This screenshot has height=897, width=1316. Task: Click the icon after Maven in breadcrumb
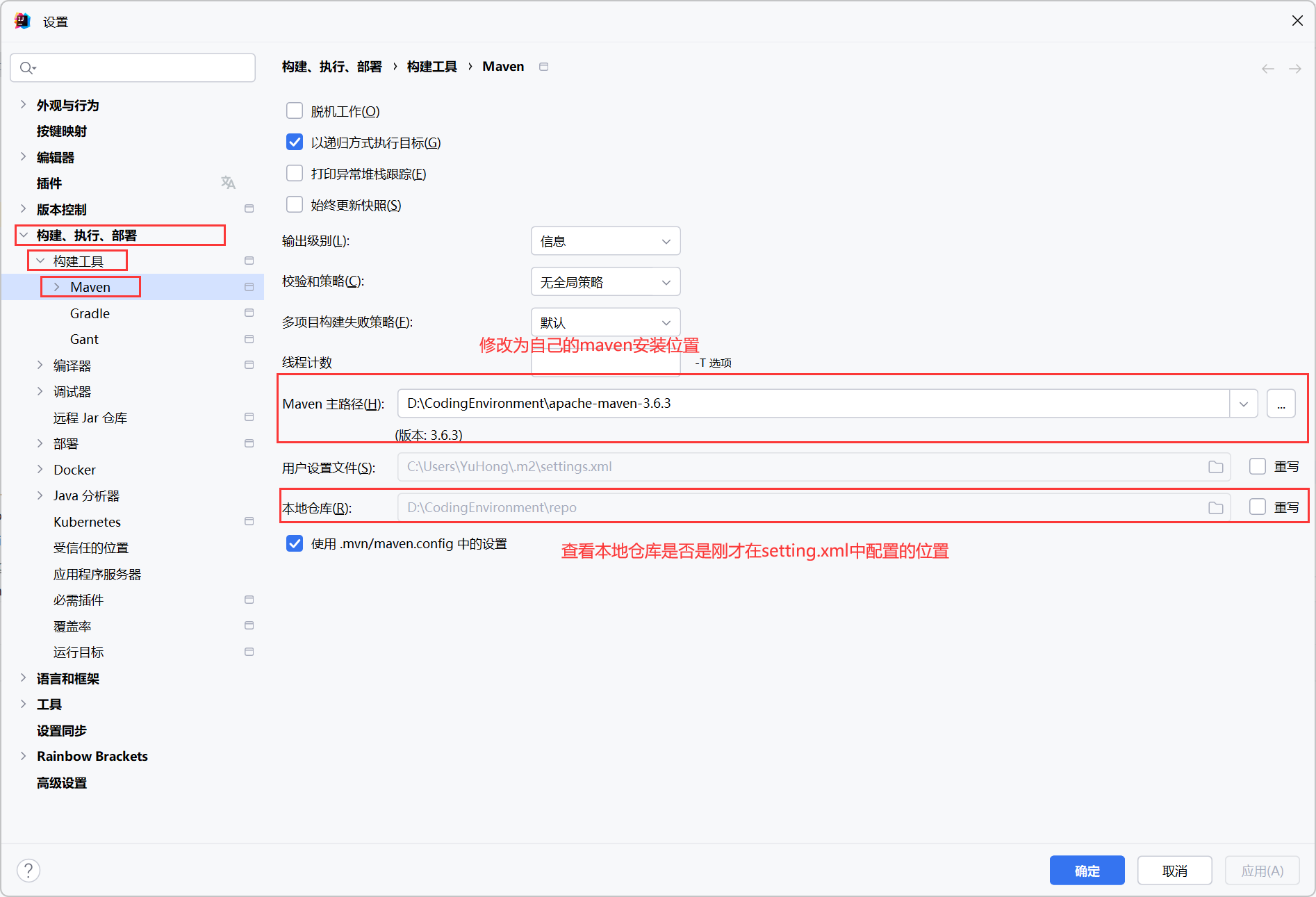[x=544, y=67]
